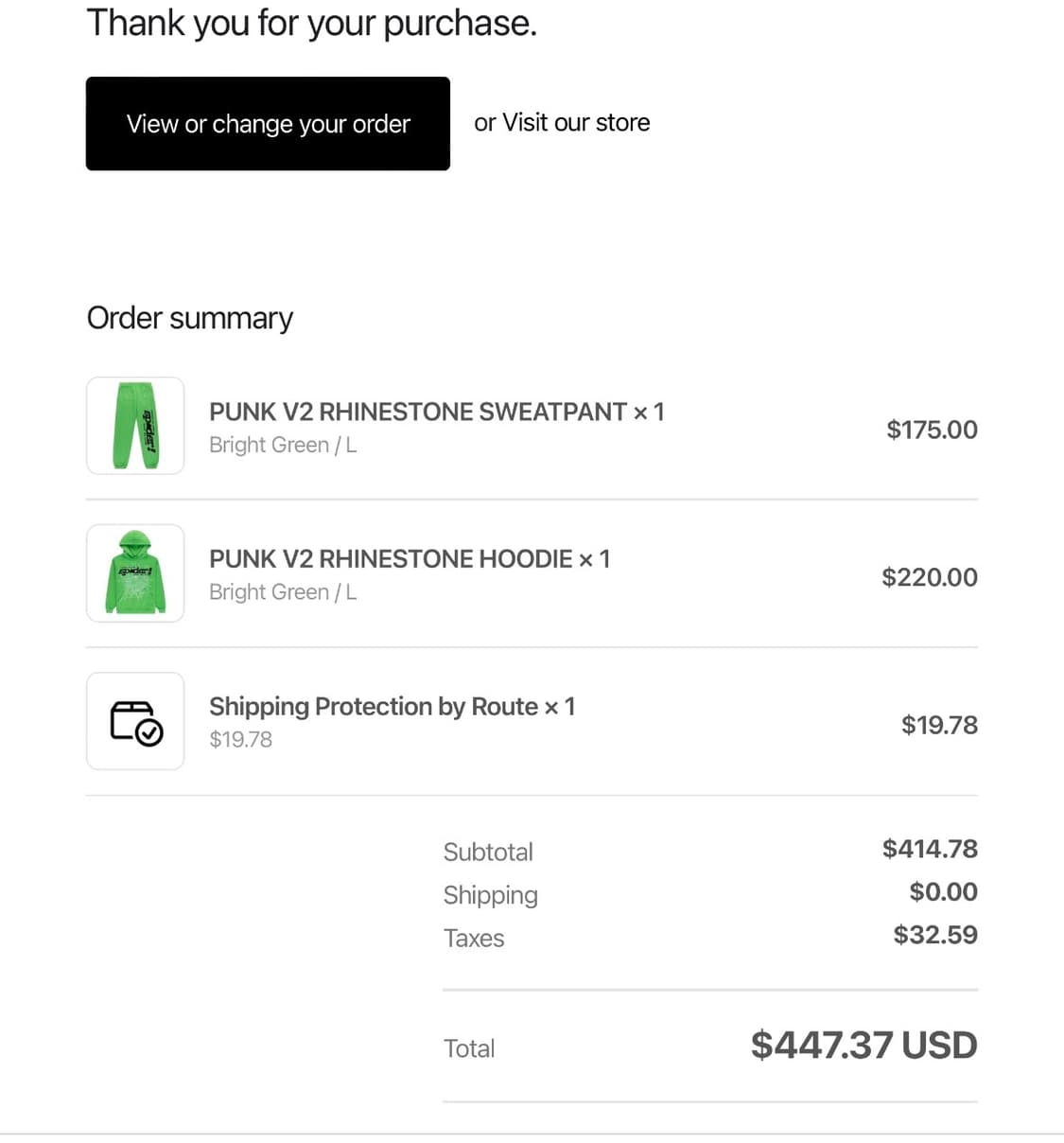Click the Subtotal label
This screenshot has height=1143, width=1064.
488,852
